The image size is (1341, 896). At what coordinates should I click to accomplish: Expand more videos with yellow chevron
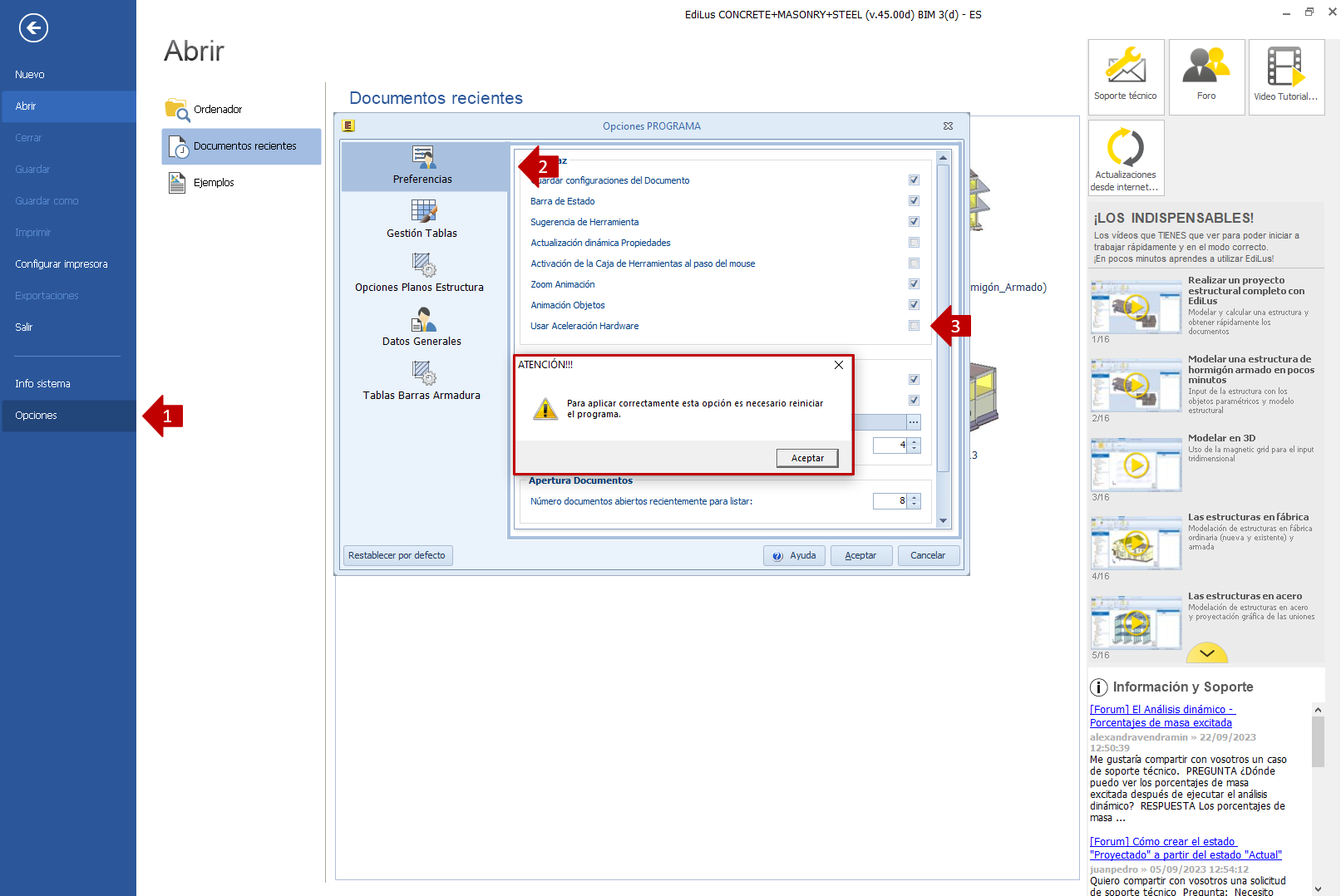[x=1207, y=653]
